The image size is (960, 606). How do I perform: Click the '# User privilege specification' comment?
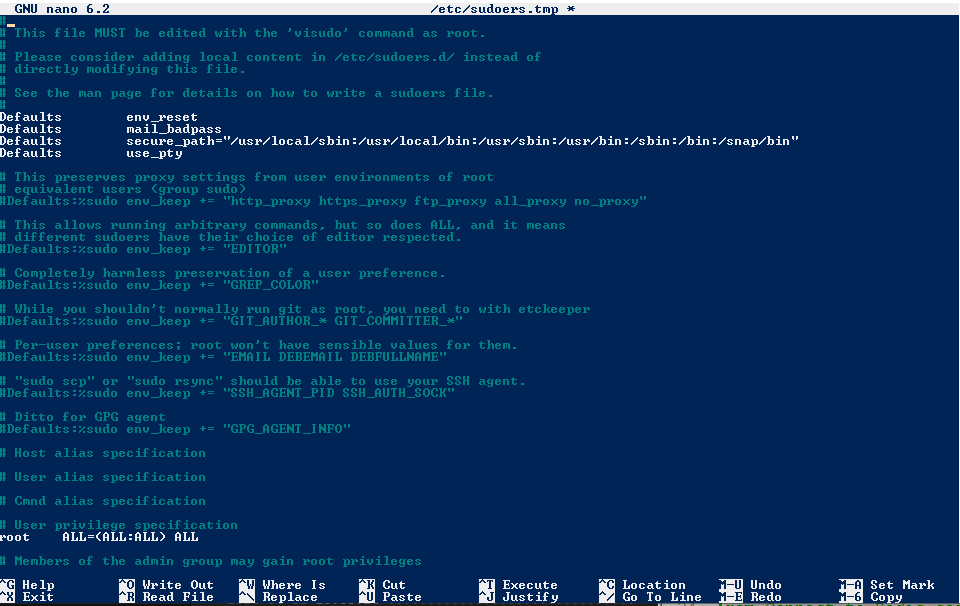tap(119, 525)
